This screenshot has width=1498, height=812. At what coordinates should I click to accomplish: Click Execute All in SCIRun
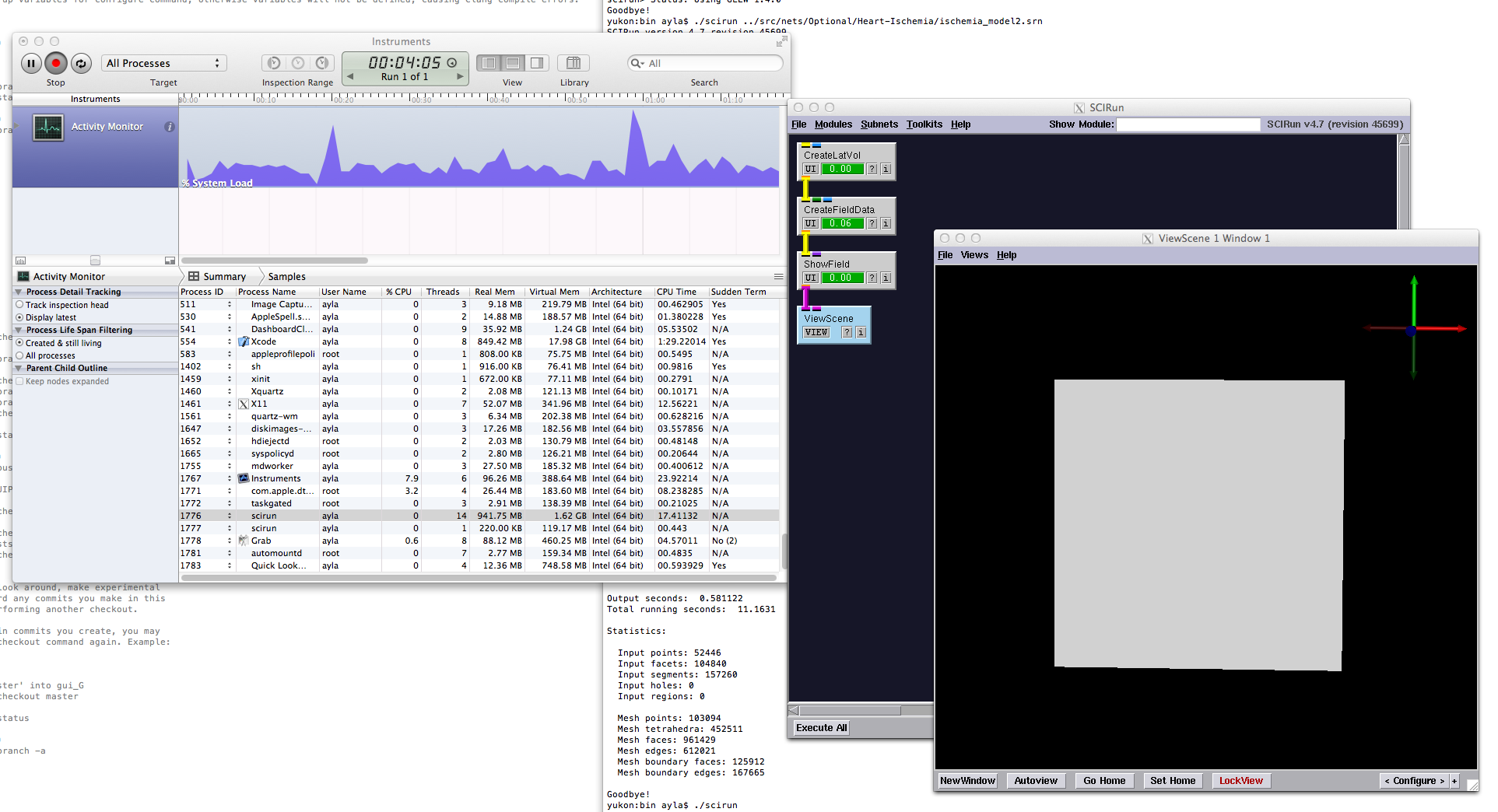click(x=821, y=728)
